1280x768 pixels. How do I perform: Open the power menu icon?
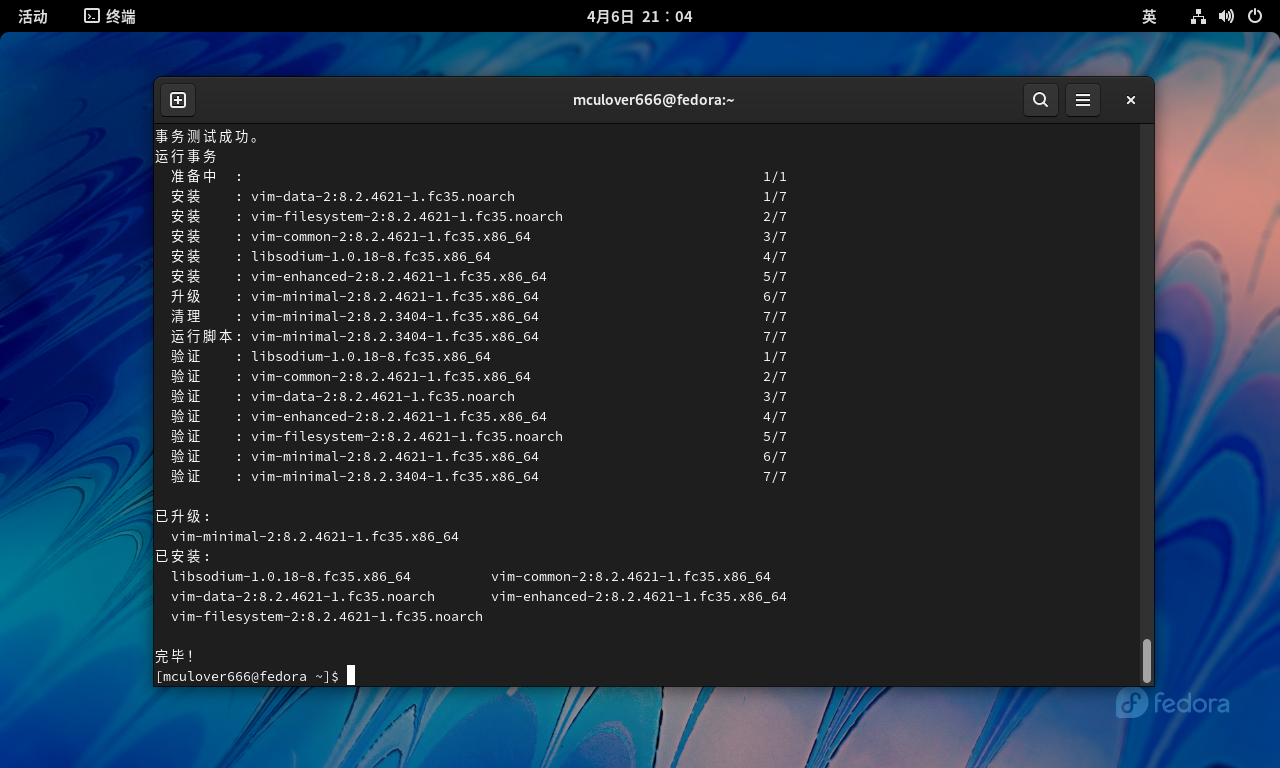pyautogui.click(x=1255, y=16)
